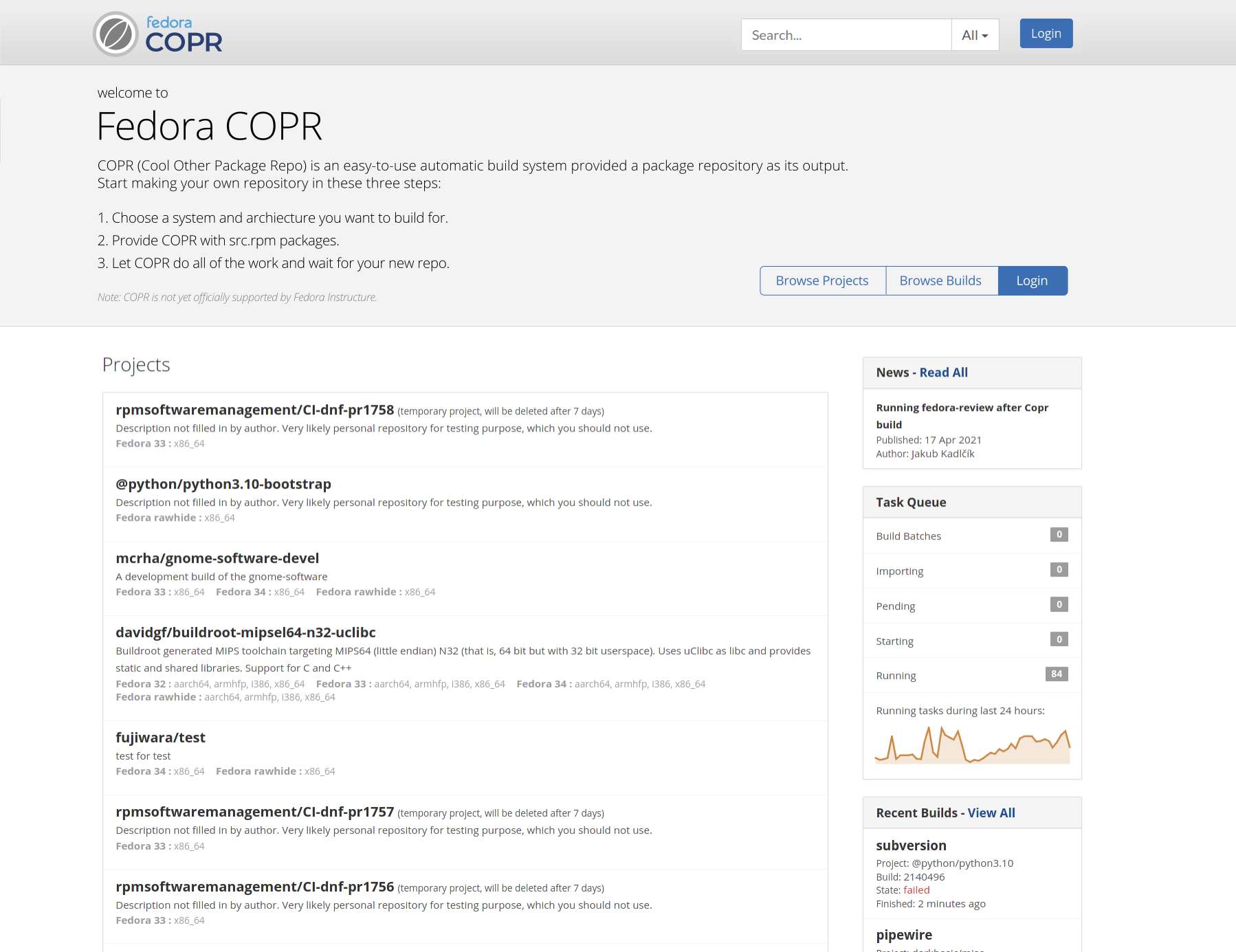The height and width of the screenshot is (952, 1236).
Task: Click the running tasks 24-hour graph
Action: coord(972,745)
